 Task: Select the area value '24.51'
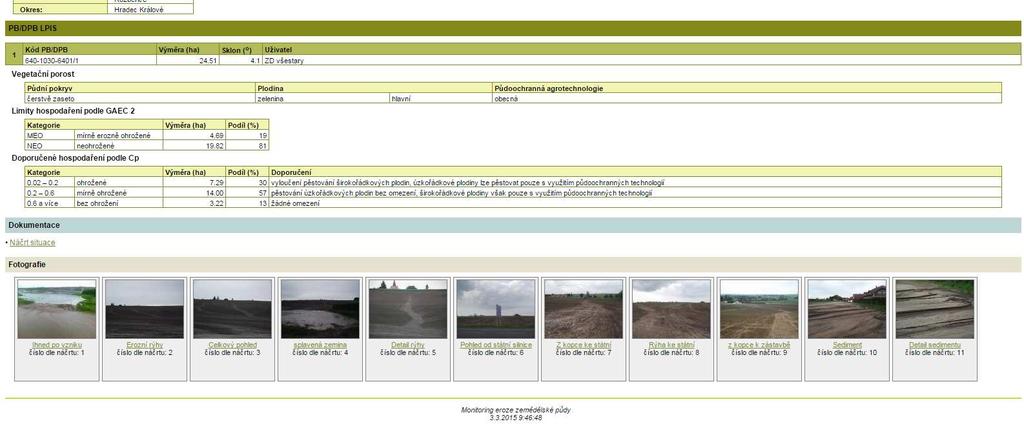point(188,60)
